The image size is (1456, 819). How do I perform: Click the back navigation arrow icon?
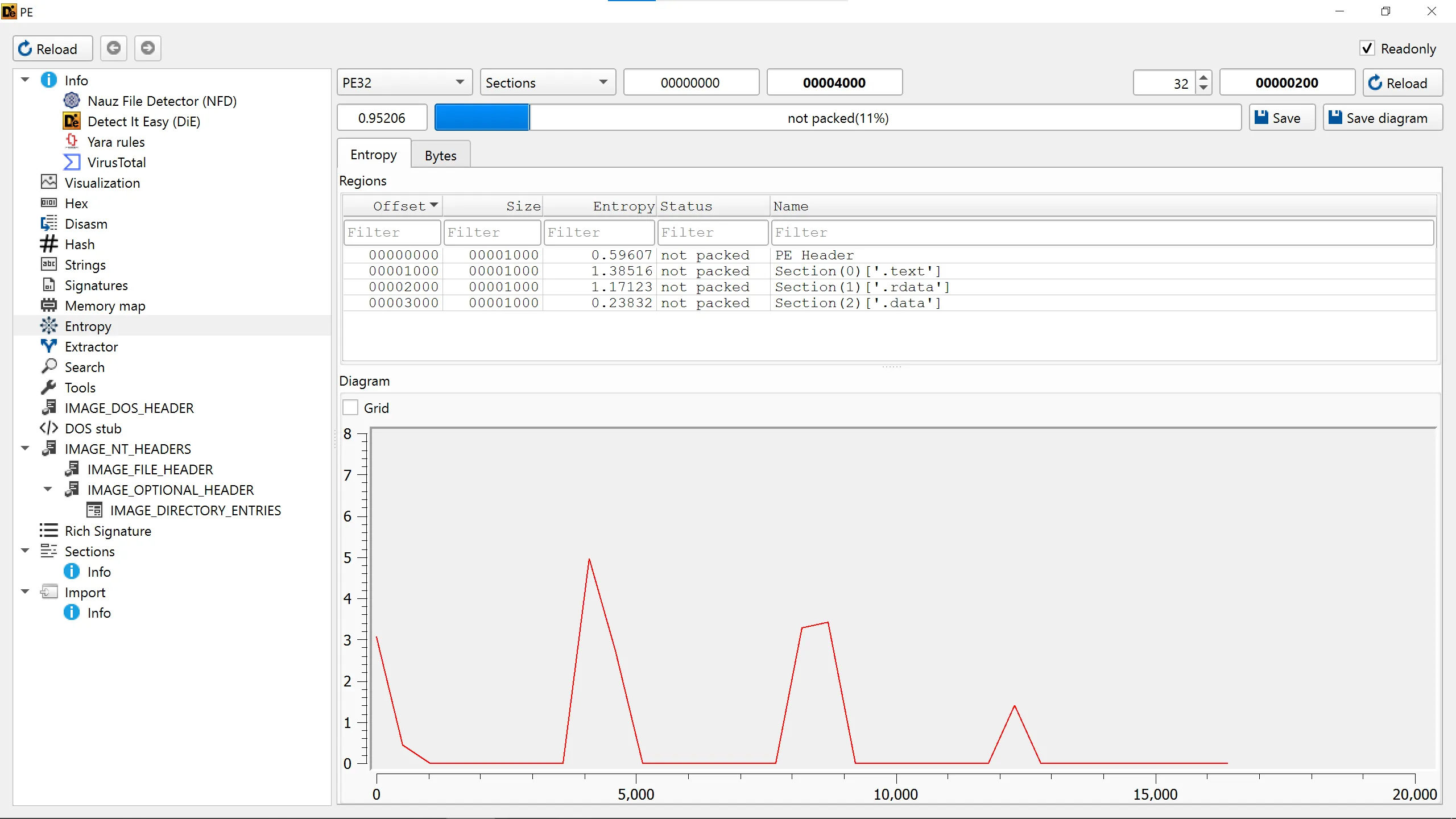coord(114,48)
